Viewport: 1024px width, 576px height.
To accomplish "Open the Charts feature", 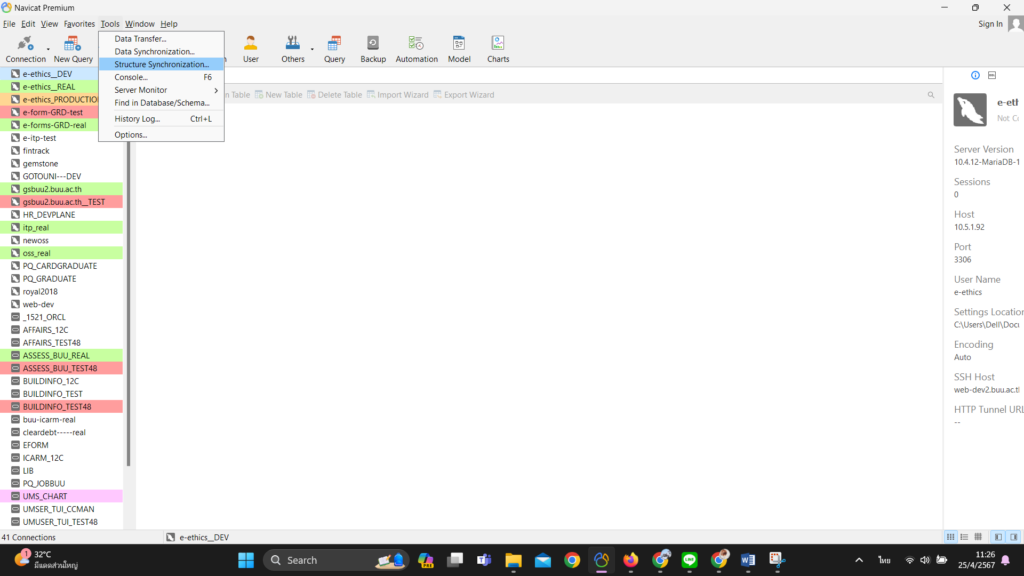I will click(x=498, y=48).
